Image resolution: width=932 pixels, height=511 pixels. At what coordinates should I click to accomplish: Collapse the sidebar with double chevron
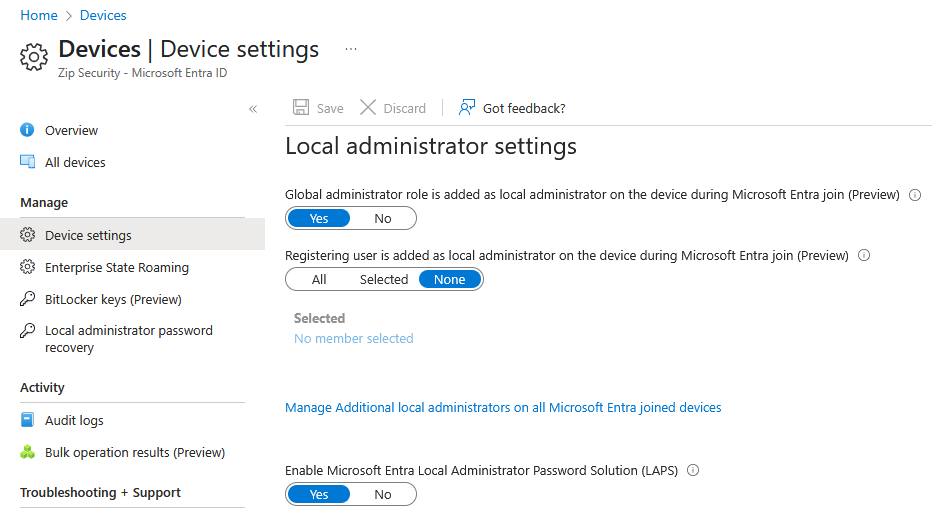click(253, 109)
